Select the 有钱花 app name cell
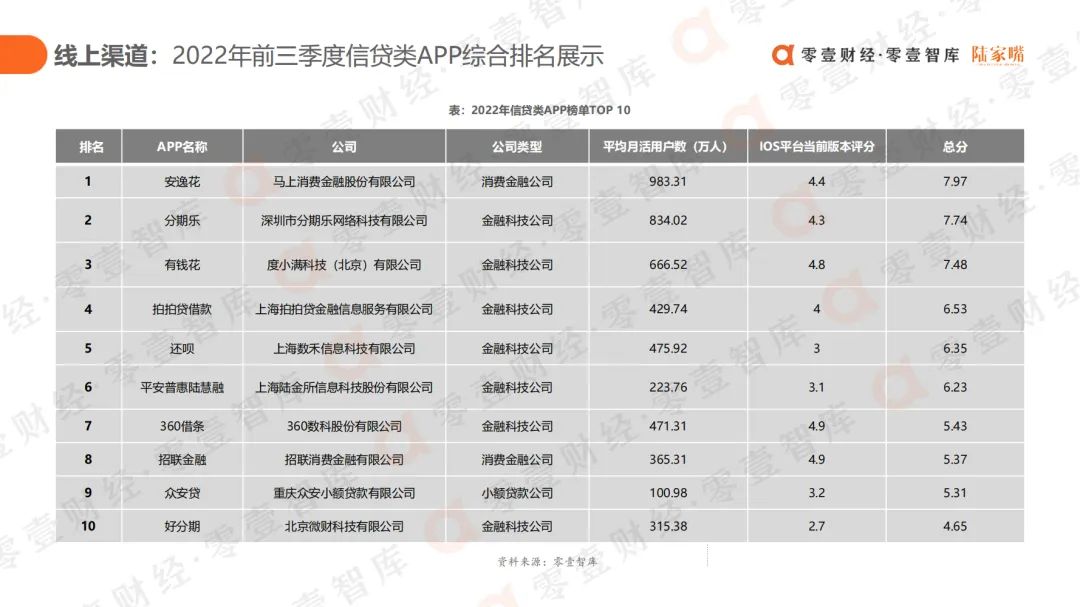Image resolution: width=1080 pixels, height=607 pixels. (182, 265)
